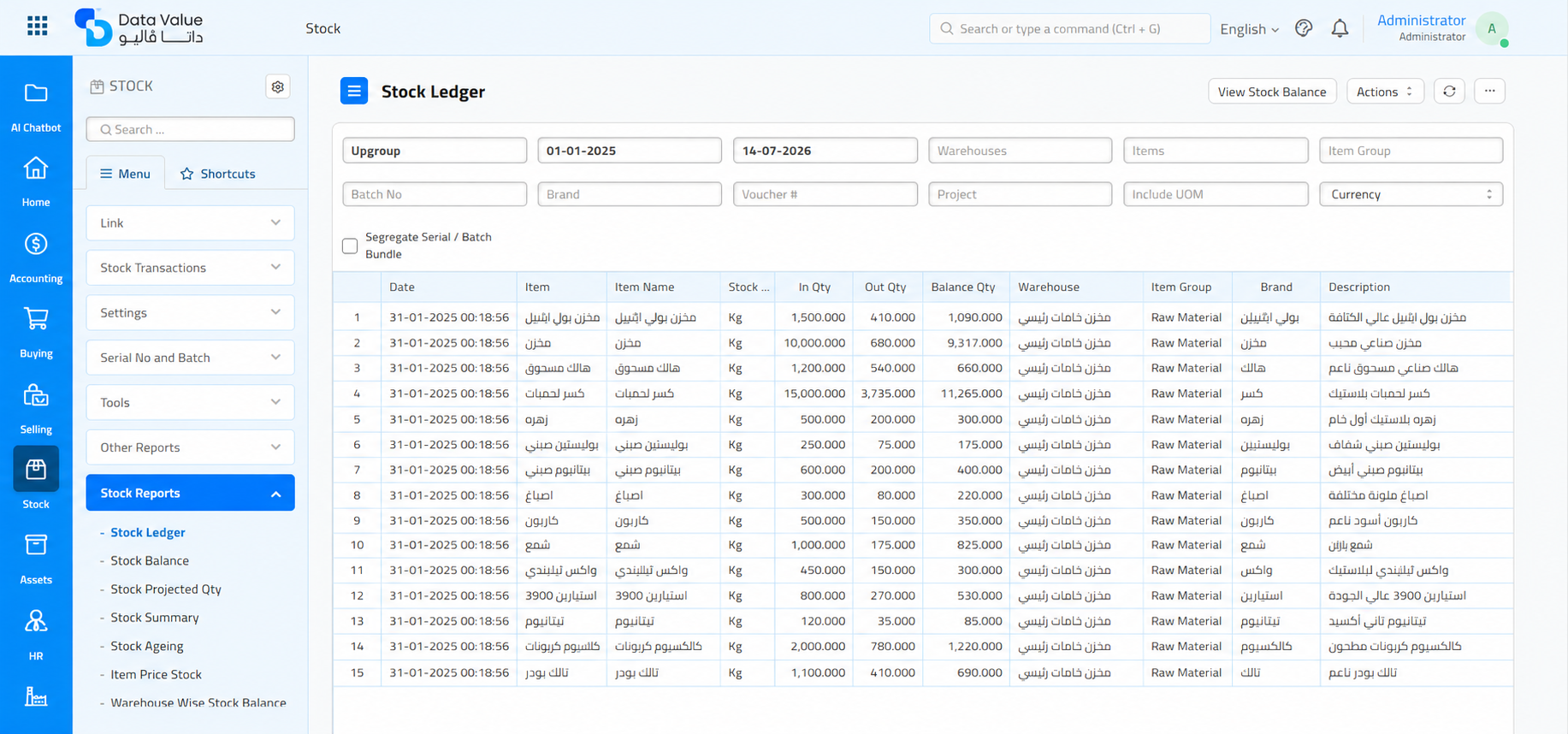Switch to the Shortcuts tab

pos(217,174)
